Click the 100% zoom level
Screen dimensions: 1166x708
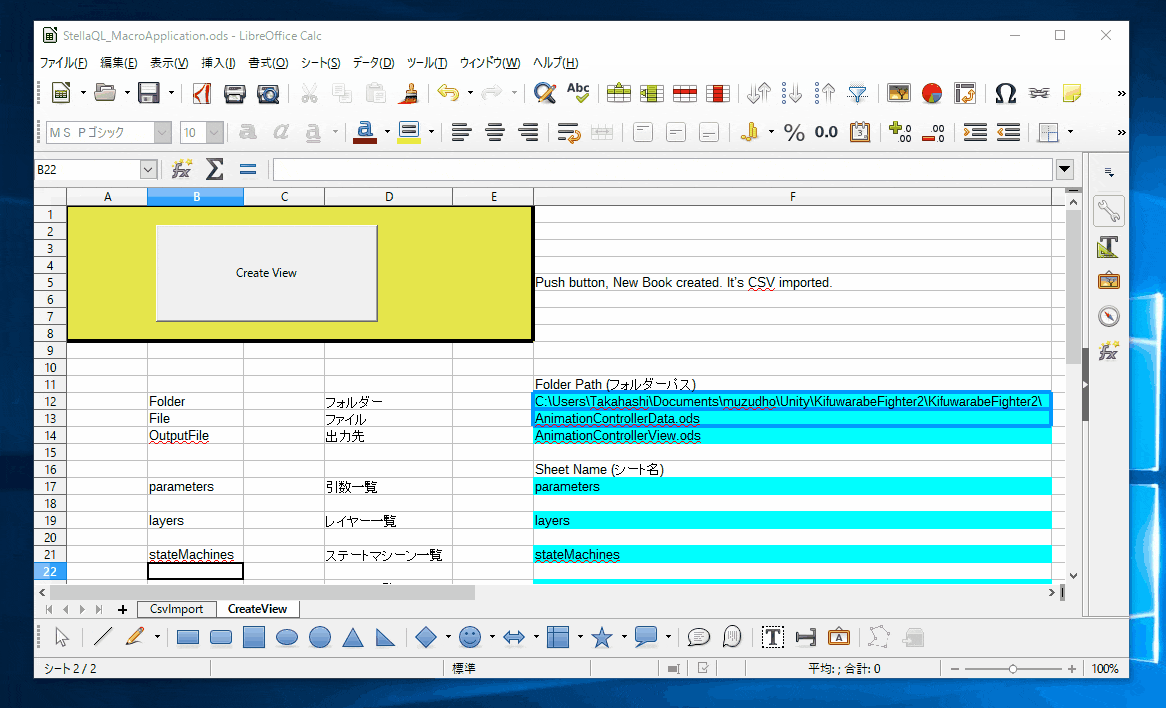tap(1105, 669)
